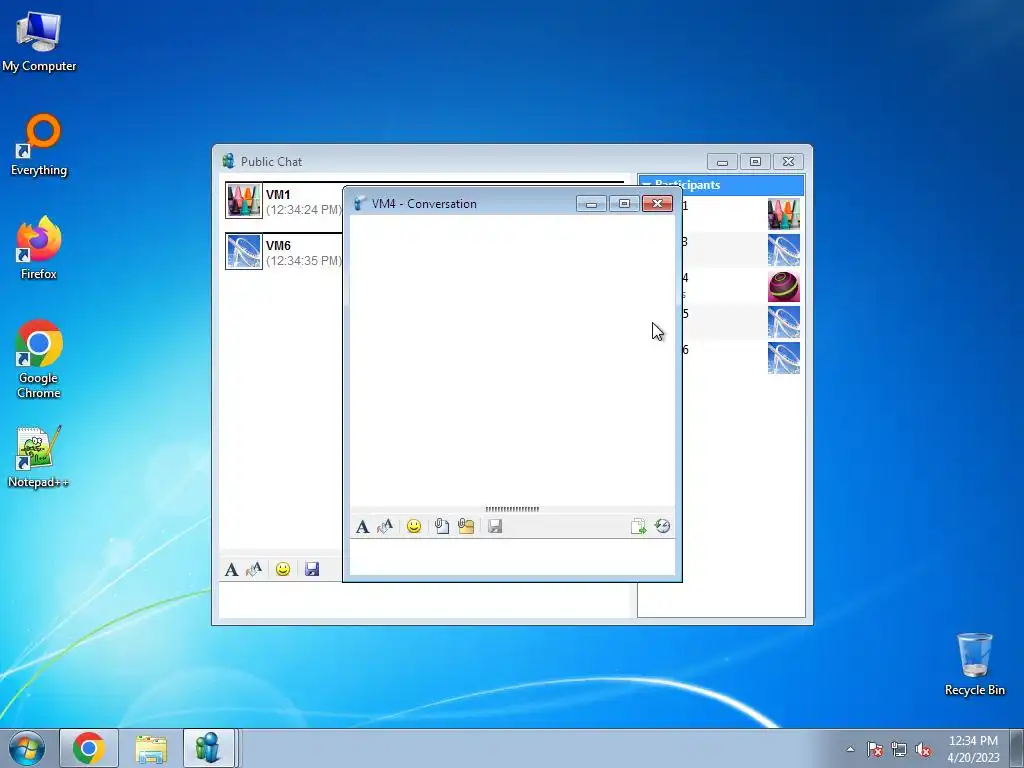
Task: Focus message input field in VM4 Conversation
Action: pos(513,557)
